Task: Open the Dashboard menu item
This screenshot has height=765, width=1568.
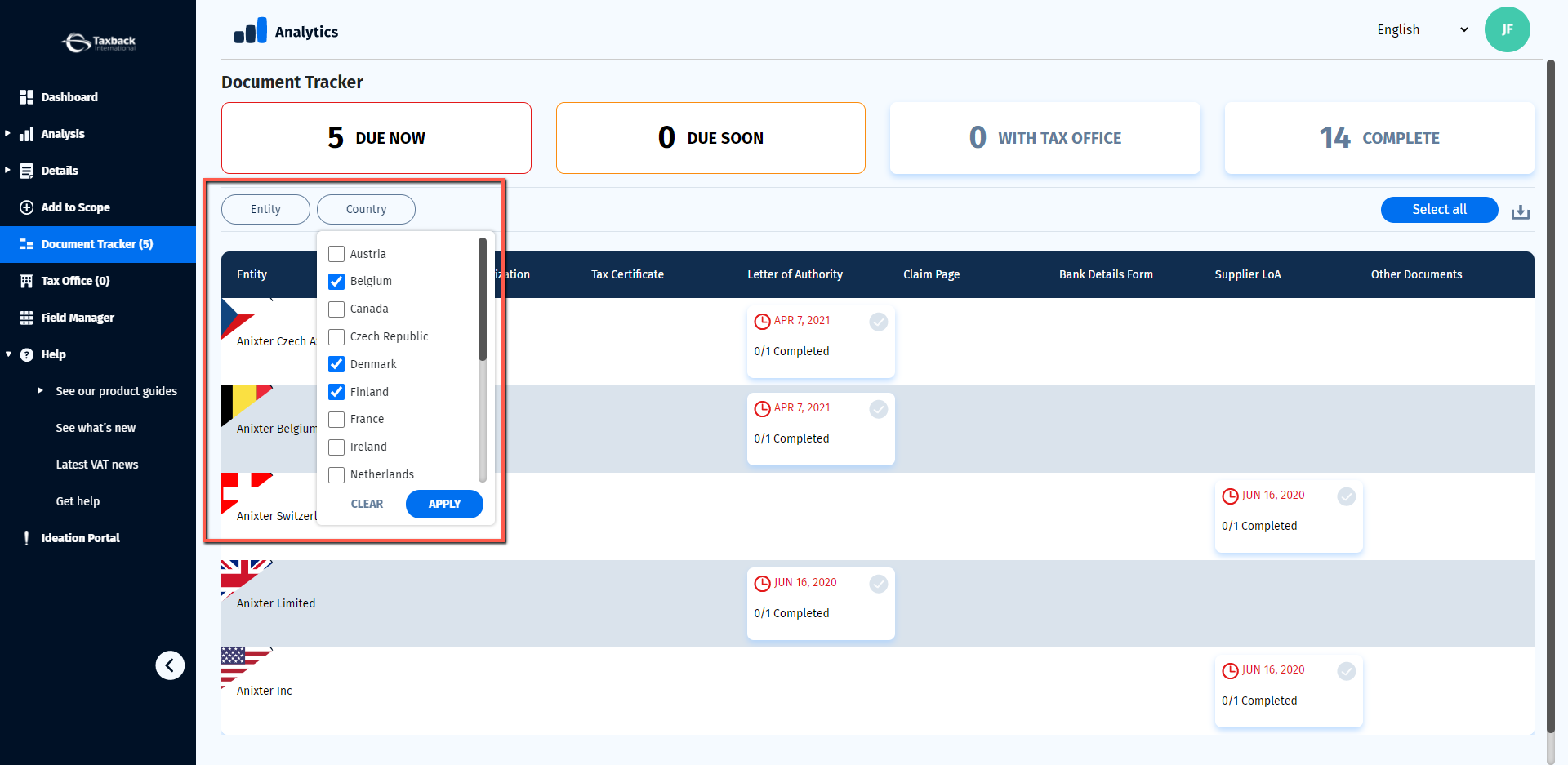Action: tap(98, 97)
